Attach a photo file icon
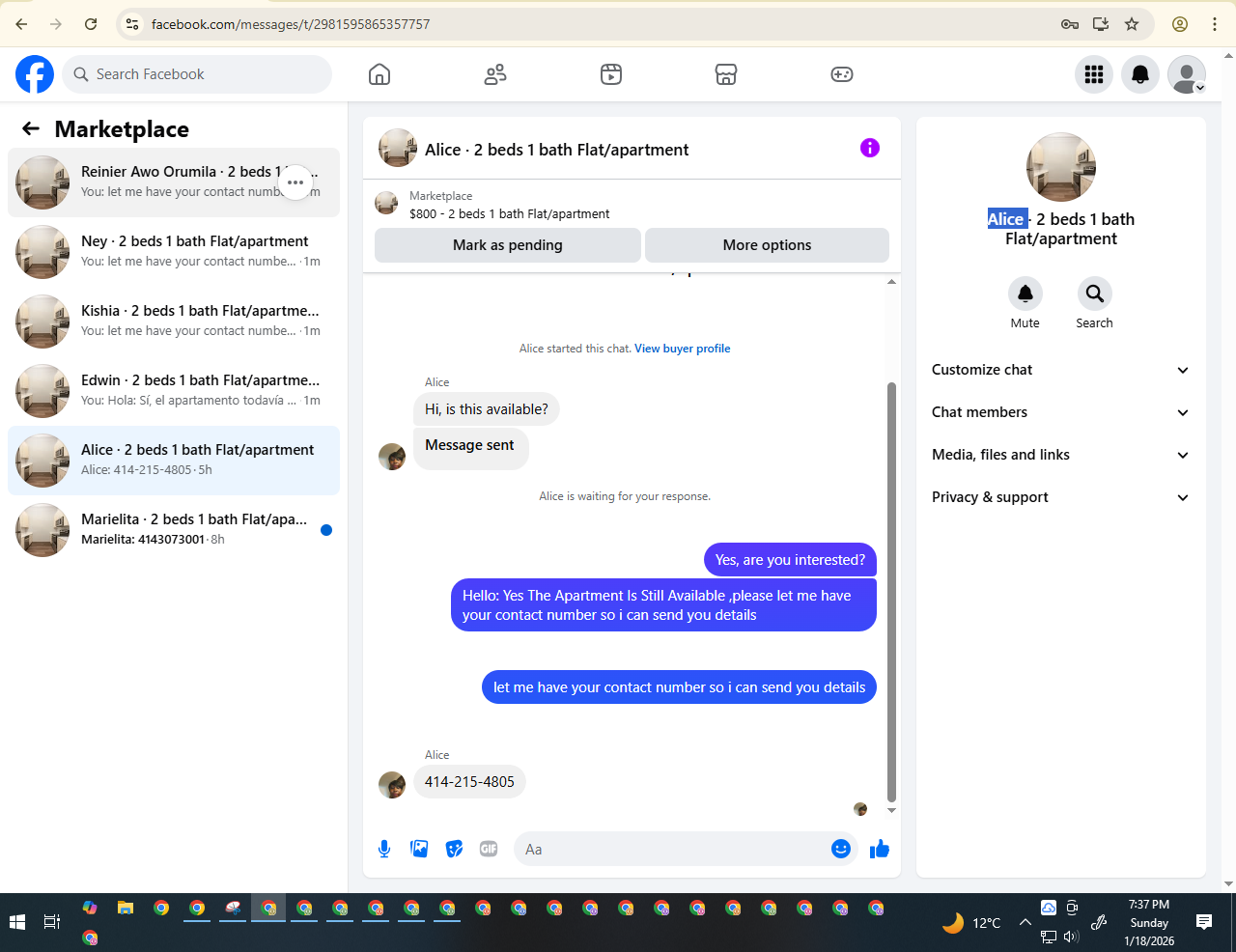Screen dimensions: 1236x952 419,849
